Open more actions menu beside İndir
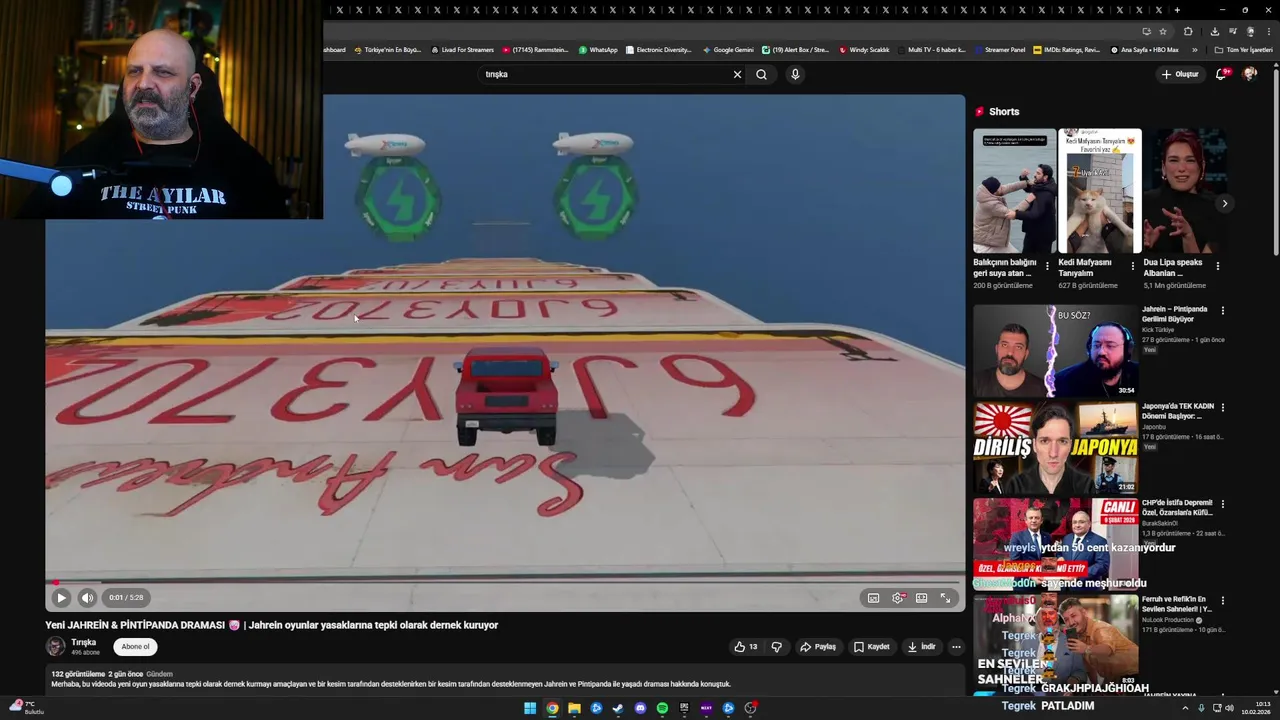 coord(956,647)
